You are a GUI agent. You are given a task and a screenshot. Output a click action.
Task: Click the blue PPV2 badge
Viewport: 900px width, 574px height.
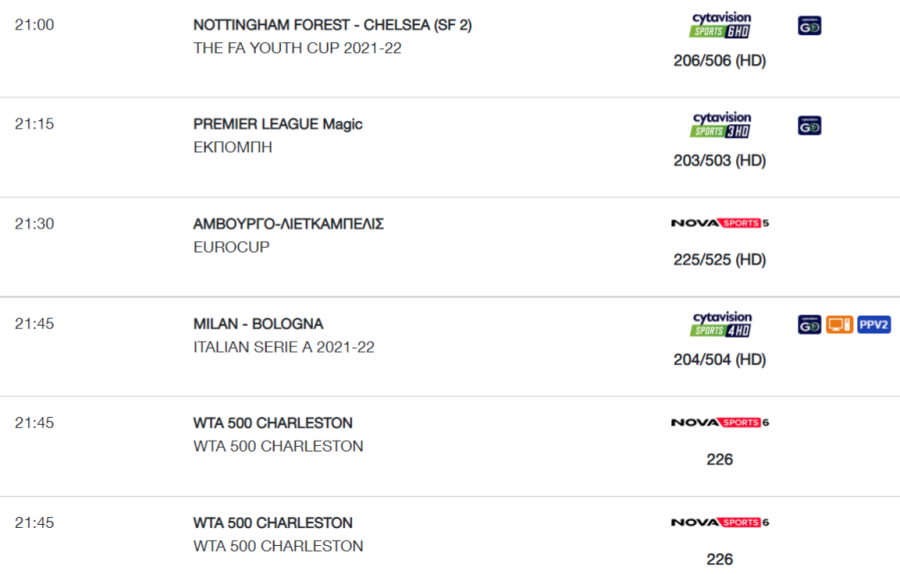pyautogui.click(x=874, y=325)
